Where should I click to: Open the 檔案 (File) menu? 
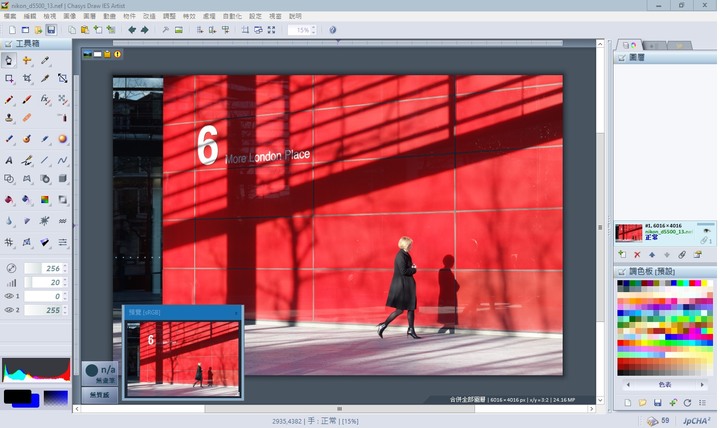10,16
